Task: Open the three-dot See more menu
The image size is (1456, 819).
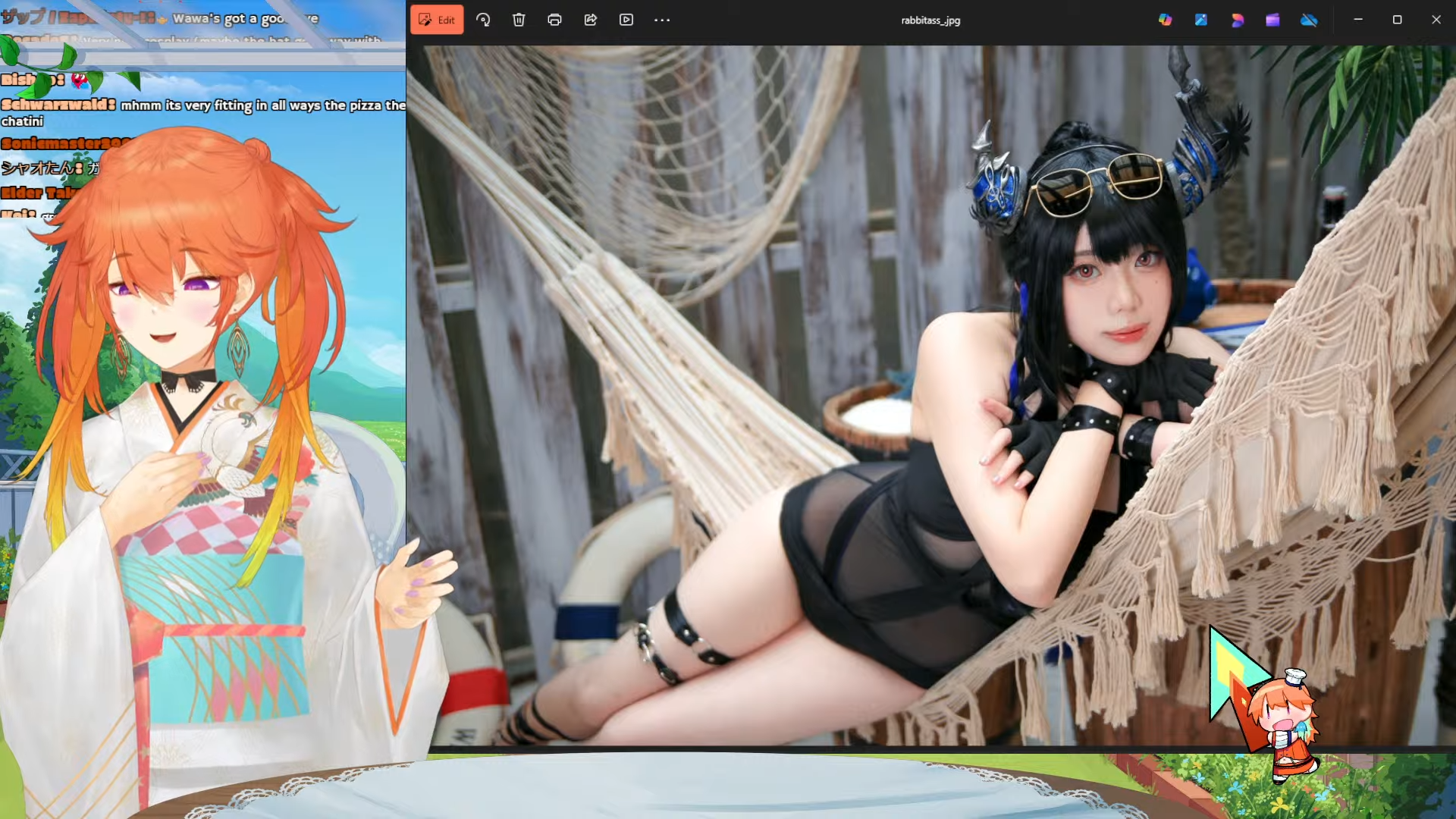Action: click(662, 20)
